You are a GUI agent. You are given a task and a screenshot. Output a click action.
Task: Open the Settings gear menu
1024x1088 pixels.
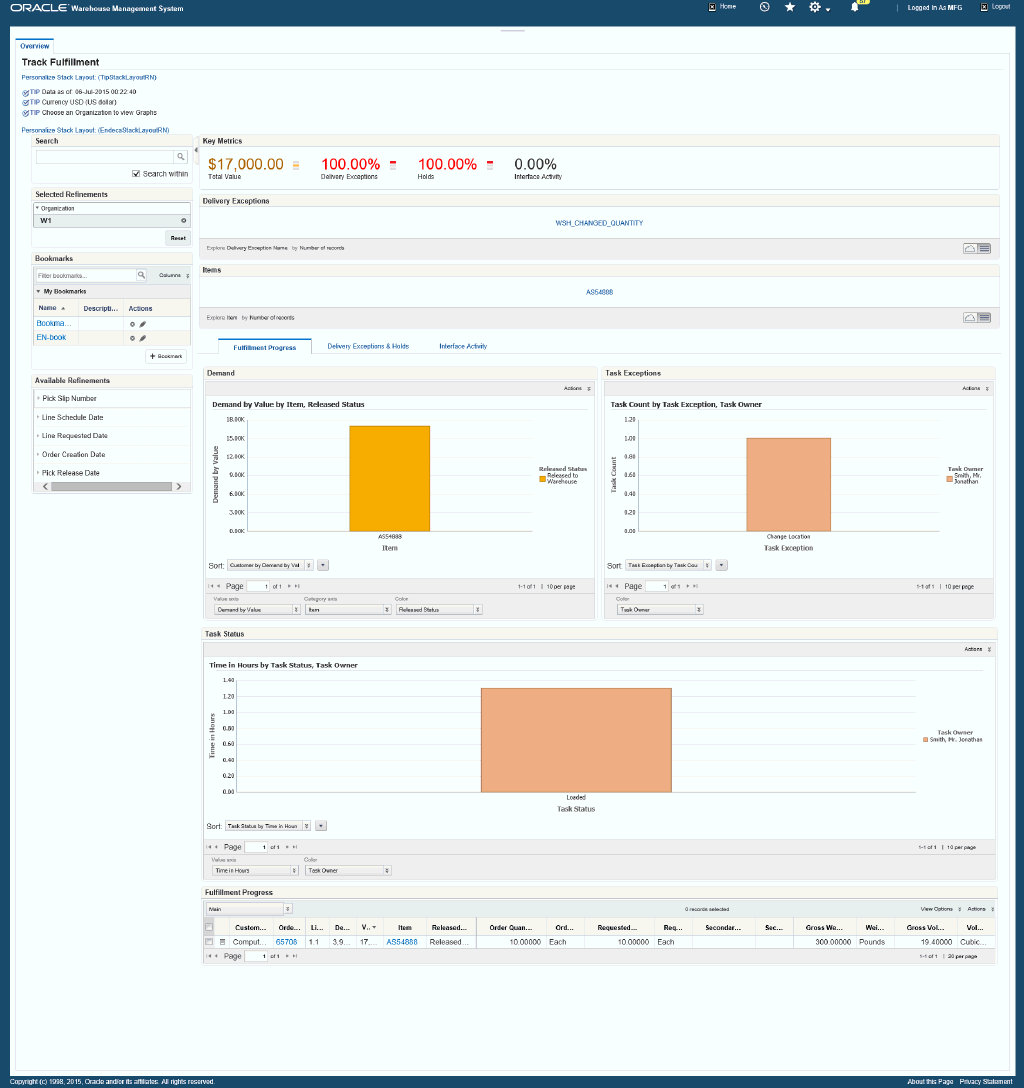(816, 7)
